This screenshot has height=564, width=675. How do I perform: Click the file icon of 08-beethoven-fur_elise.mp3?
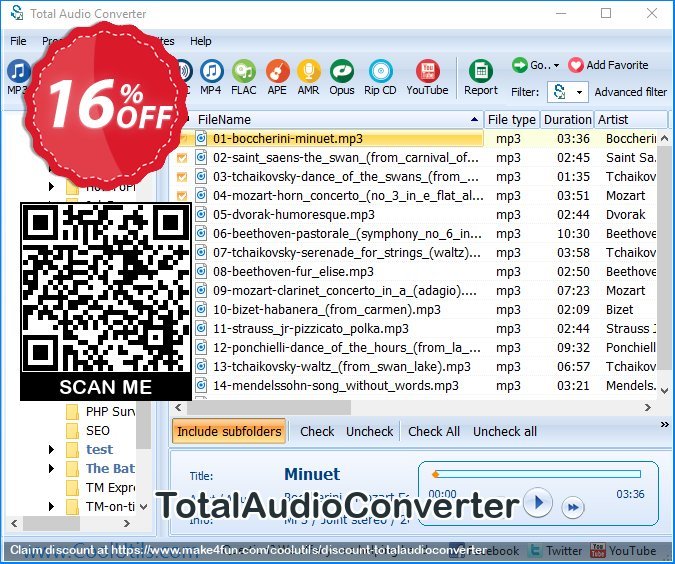click(201, 271)
